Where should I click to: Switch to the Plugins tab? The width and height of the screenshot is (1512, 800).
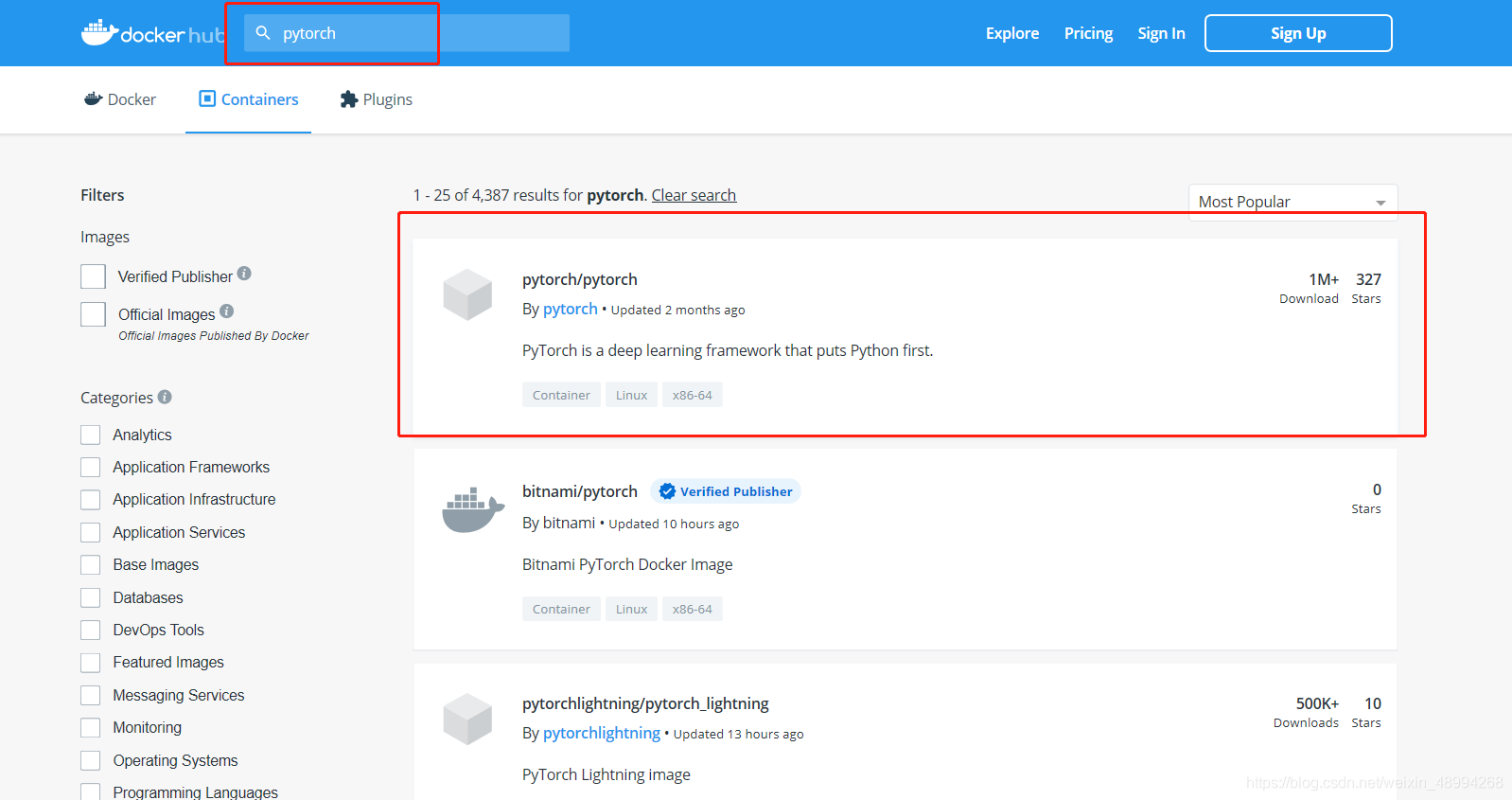(376, 99)
